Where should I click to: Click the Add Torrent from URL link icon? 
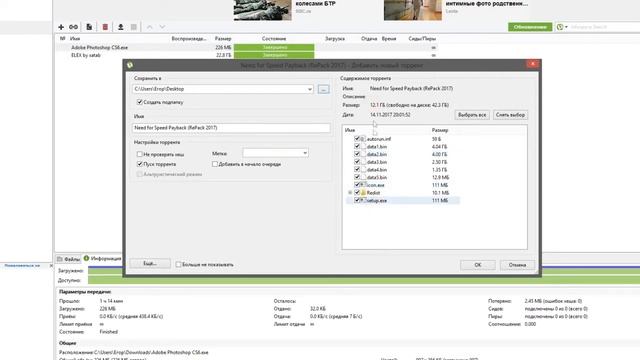pos(73,27)
